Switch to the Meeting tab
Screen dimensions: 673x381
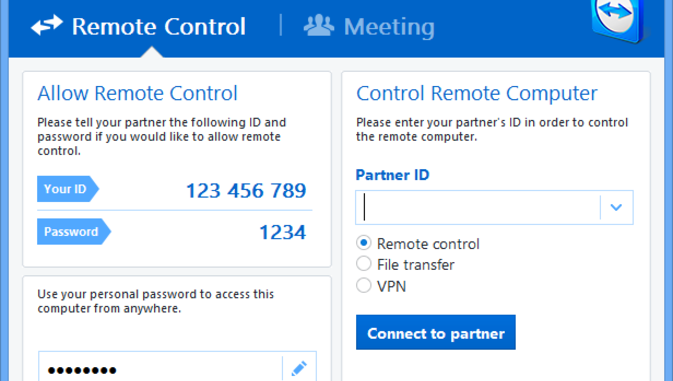369,26
